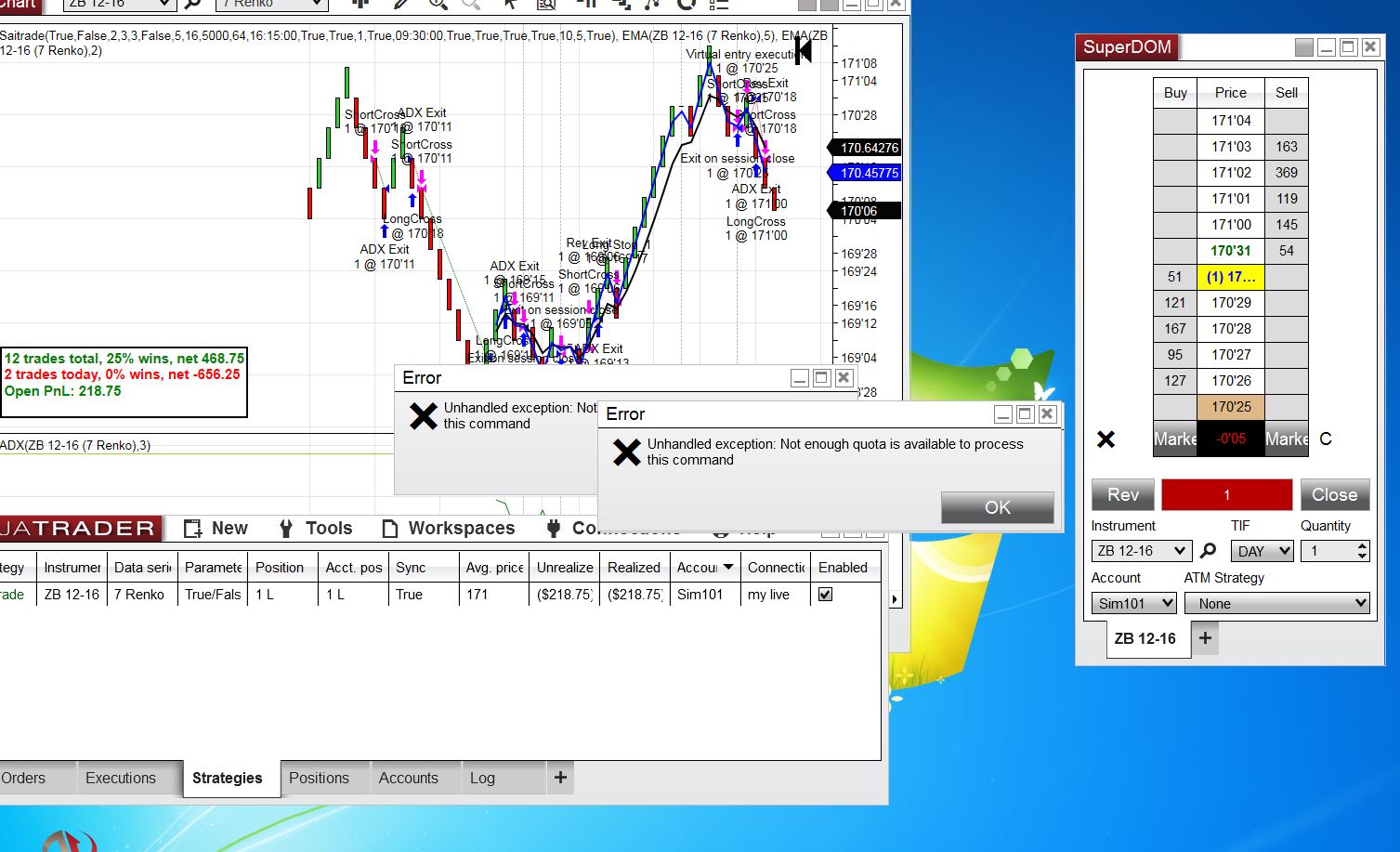Uncheck the Enabled checkbox for ZB 12-16 strategy

coord(825,595)
